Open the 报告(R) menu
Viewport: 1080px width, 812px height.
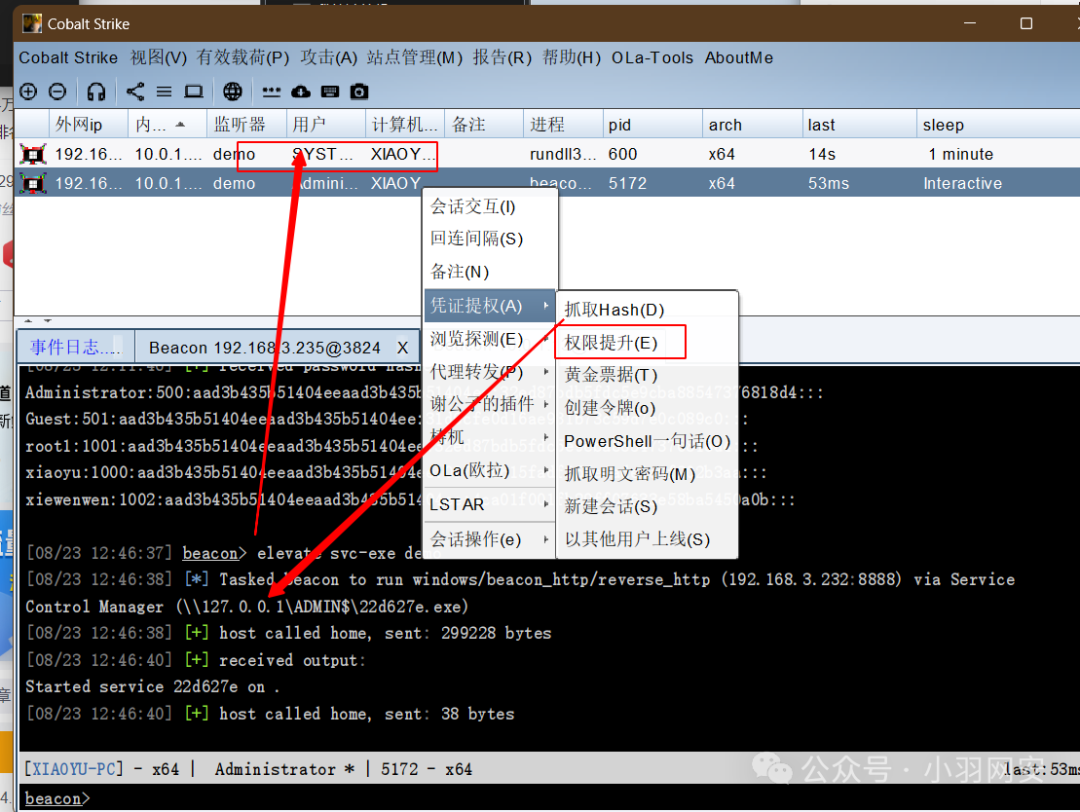(502, 58)
